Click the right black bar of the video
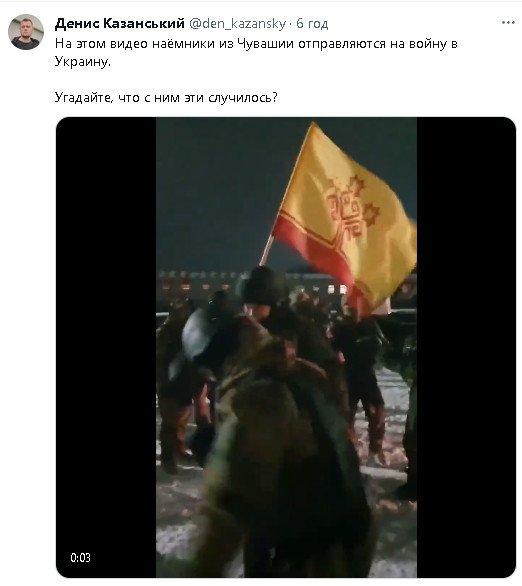This screenshot has height=586, width=522. (x=466, y=347)
